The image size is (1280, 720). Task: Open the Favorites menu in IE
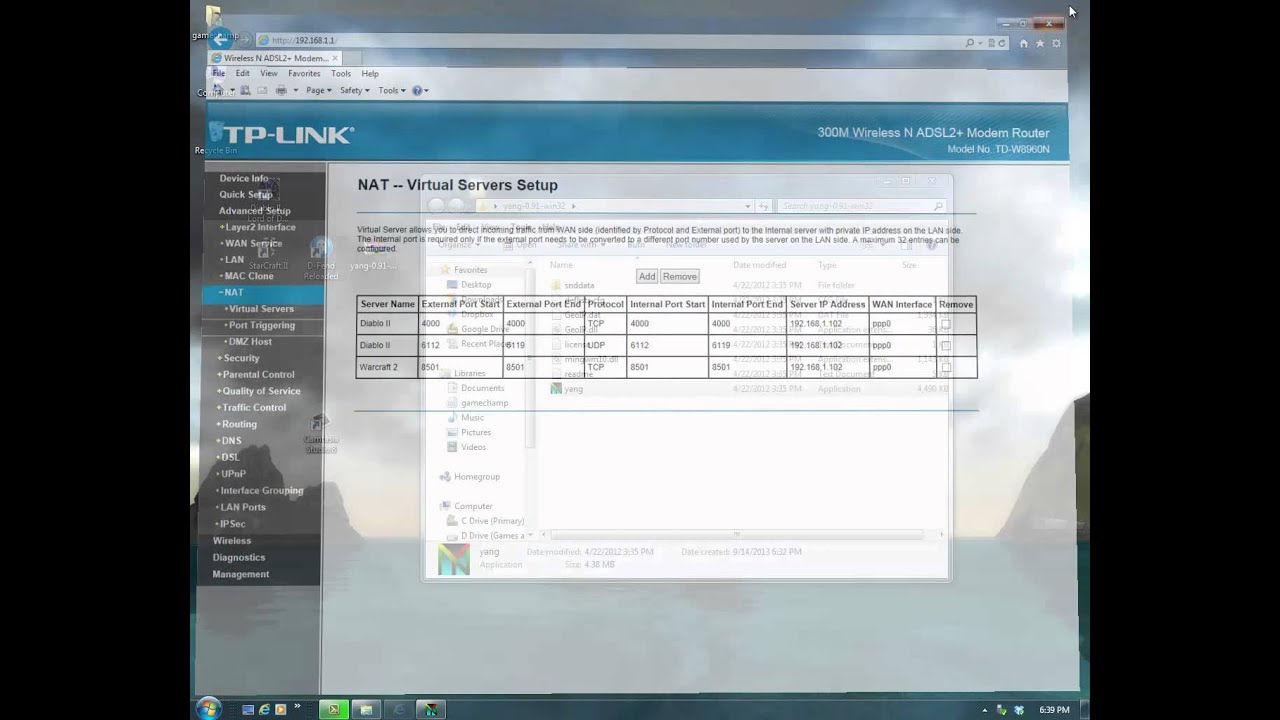click(304, 73)
